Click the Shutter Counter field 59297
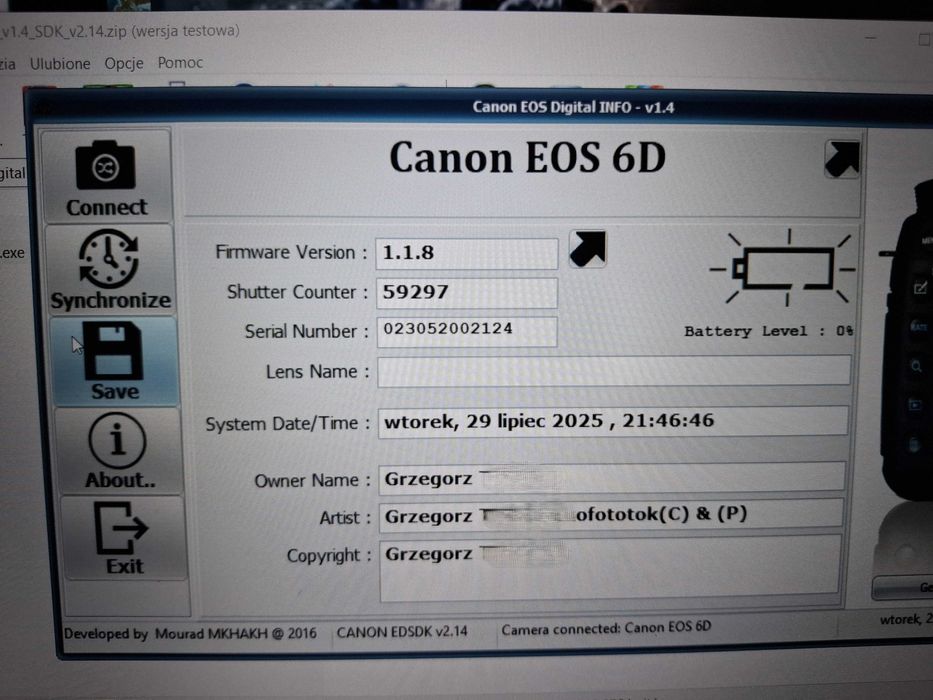This screenshot has width=933, height=700. [466, 293]
